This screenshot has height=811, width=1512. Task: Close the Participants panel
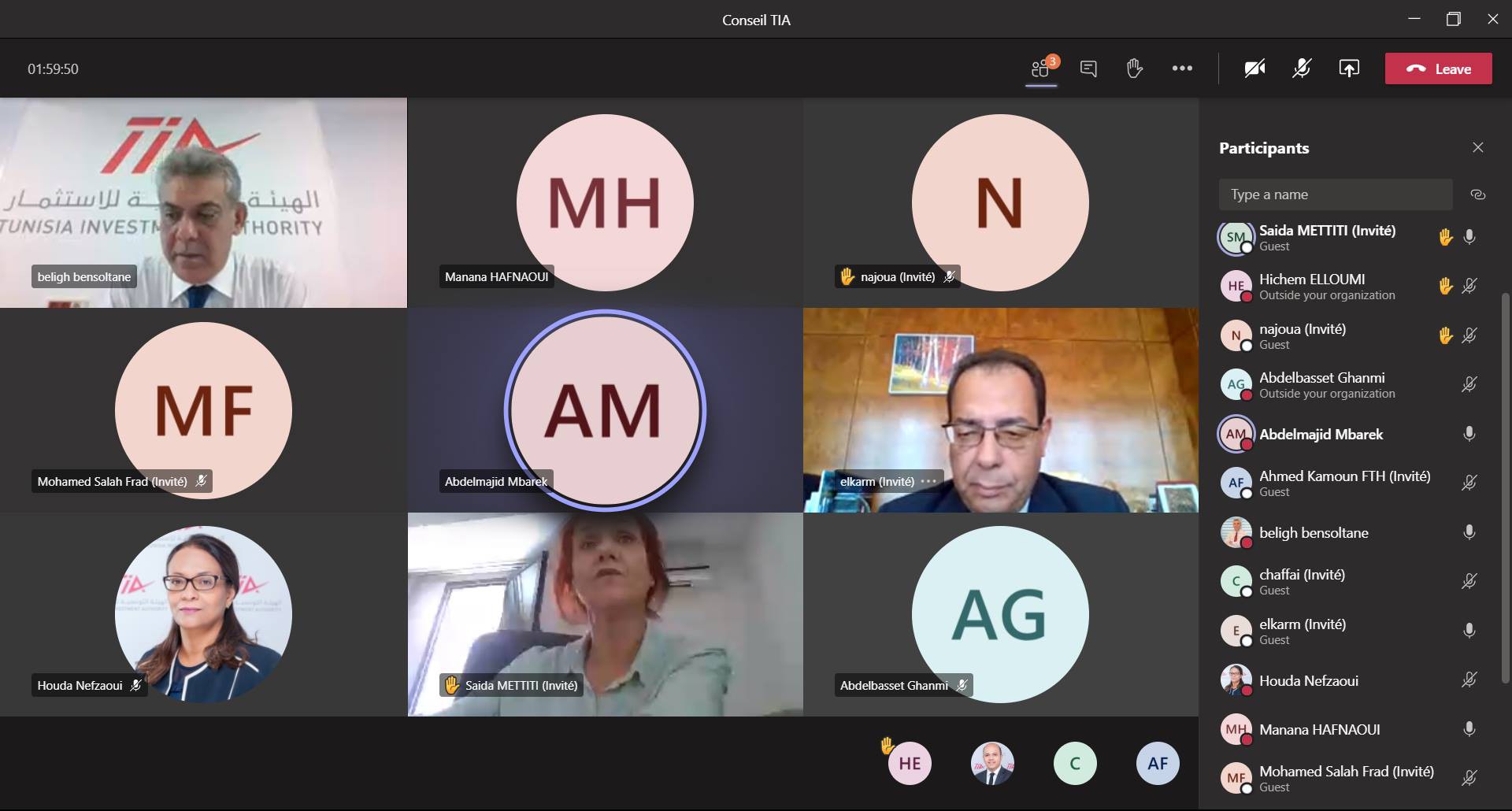click(1477, 147)
